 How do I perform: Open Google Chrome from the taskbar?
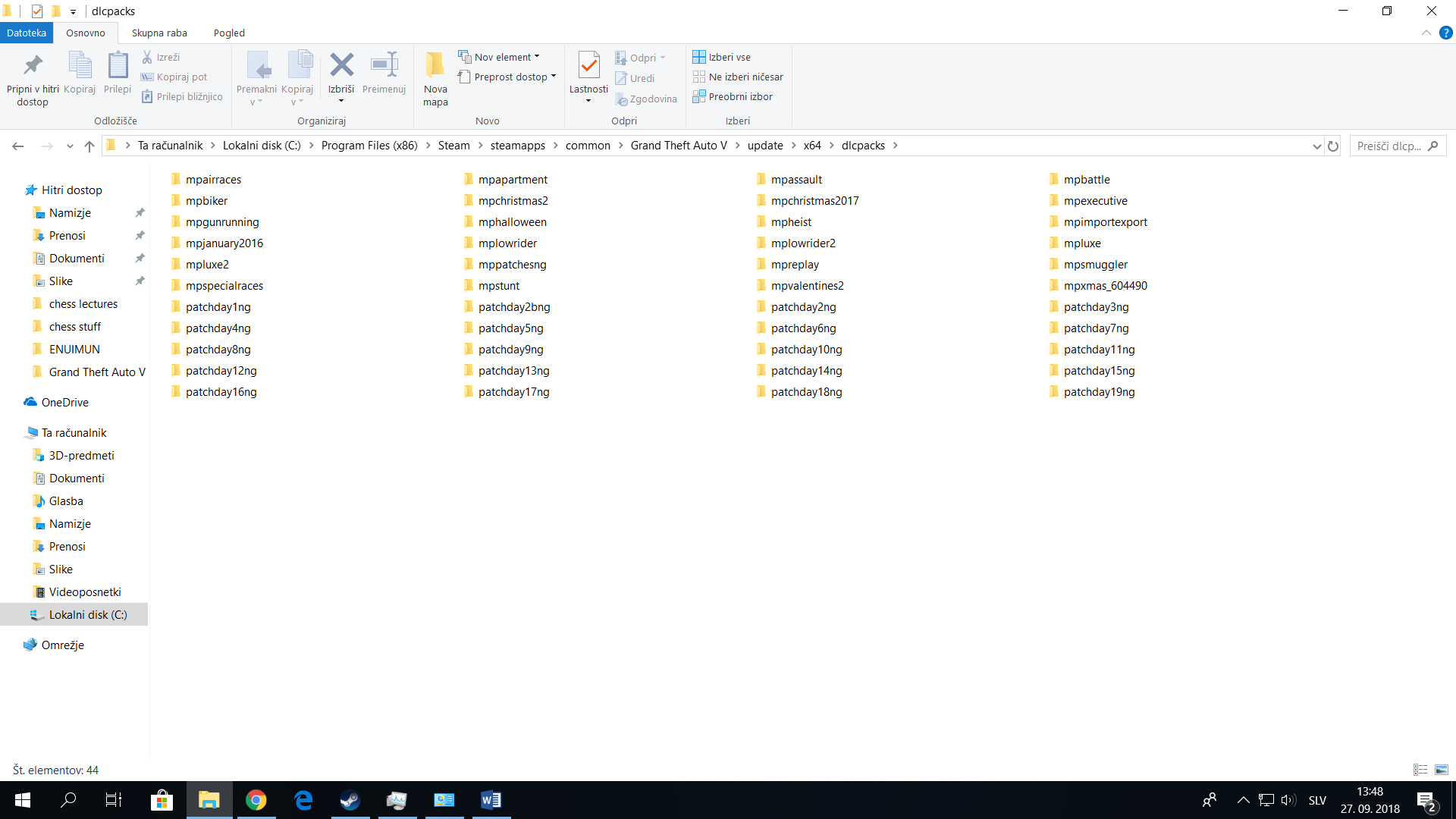(256, 800)
